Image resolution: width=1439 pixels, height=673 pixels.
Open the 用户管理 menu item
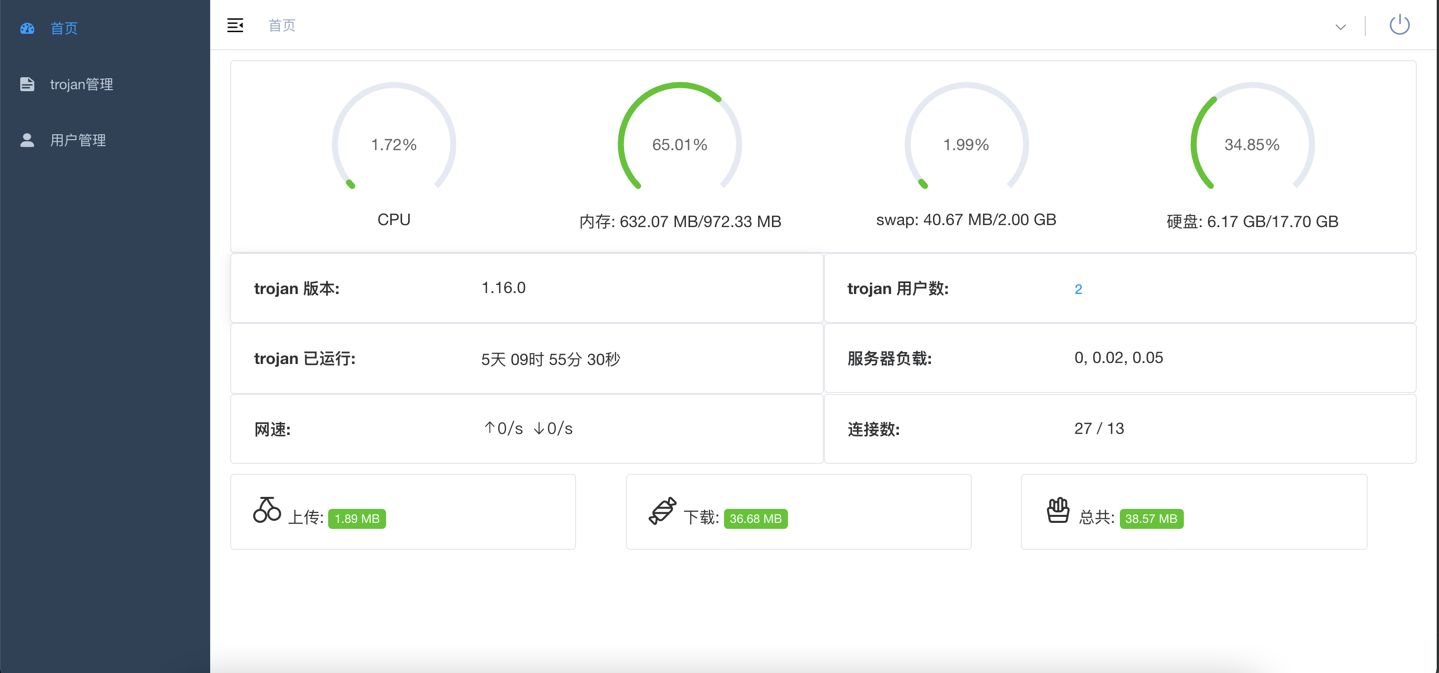click(78, 141)
